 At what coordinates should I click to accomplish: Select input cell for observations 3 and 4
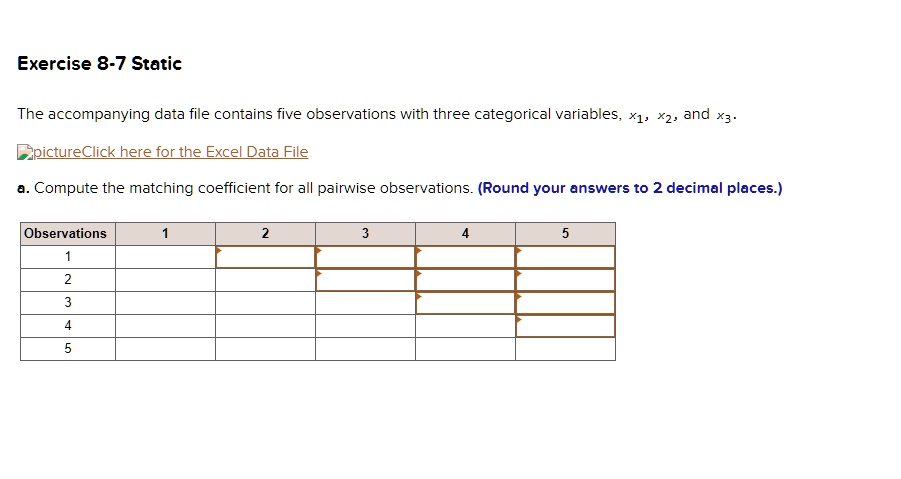point(465,303)
